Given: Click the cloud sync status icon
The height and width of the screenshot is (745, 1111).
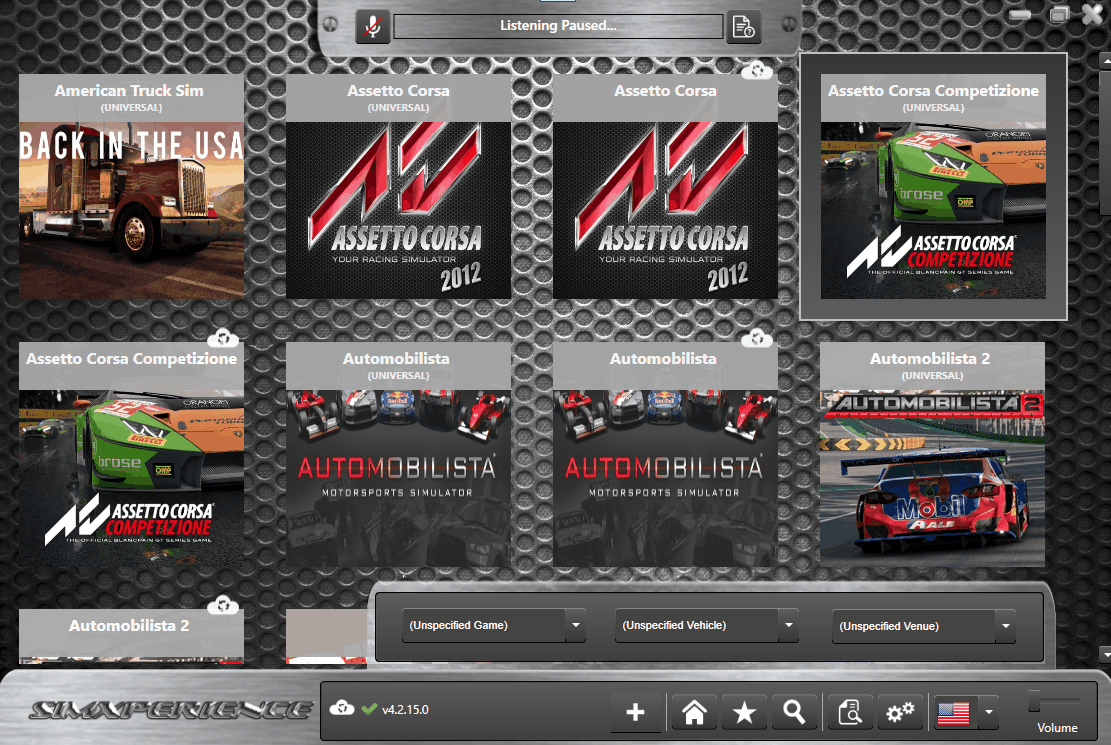Looking at the screenshot, I should tap(342, 709).
